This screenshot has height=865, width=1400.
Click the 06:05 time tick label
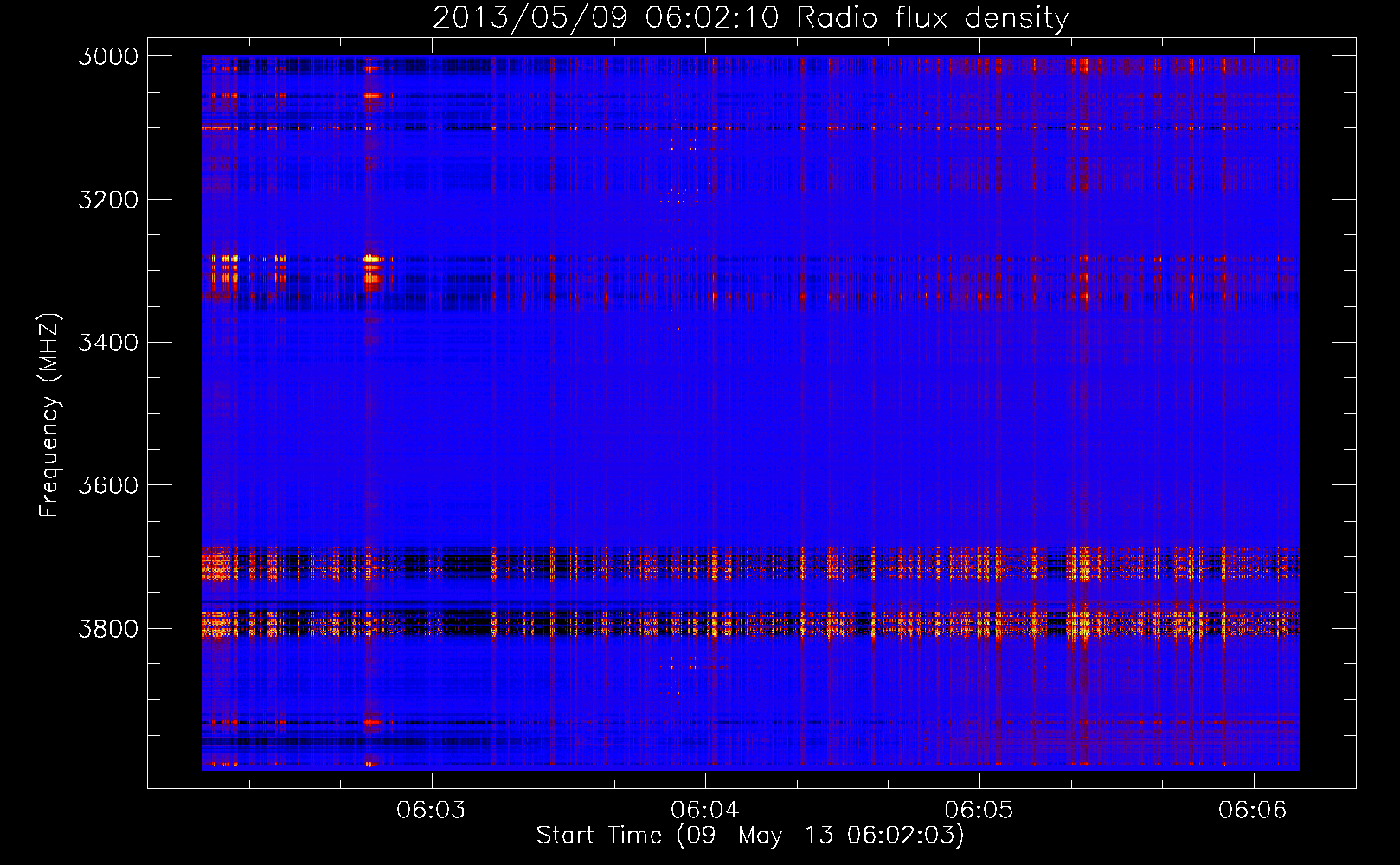tap(979, 810)
